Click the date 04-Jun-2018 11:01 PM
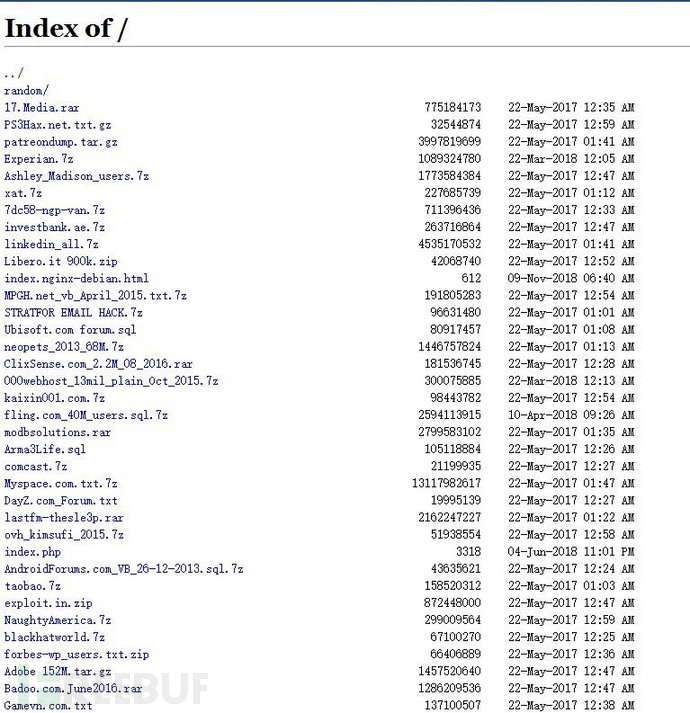Viewport: 690px width, 713px height. 571,552
